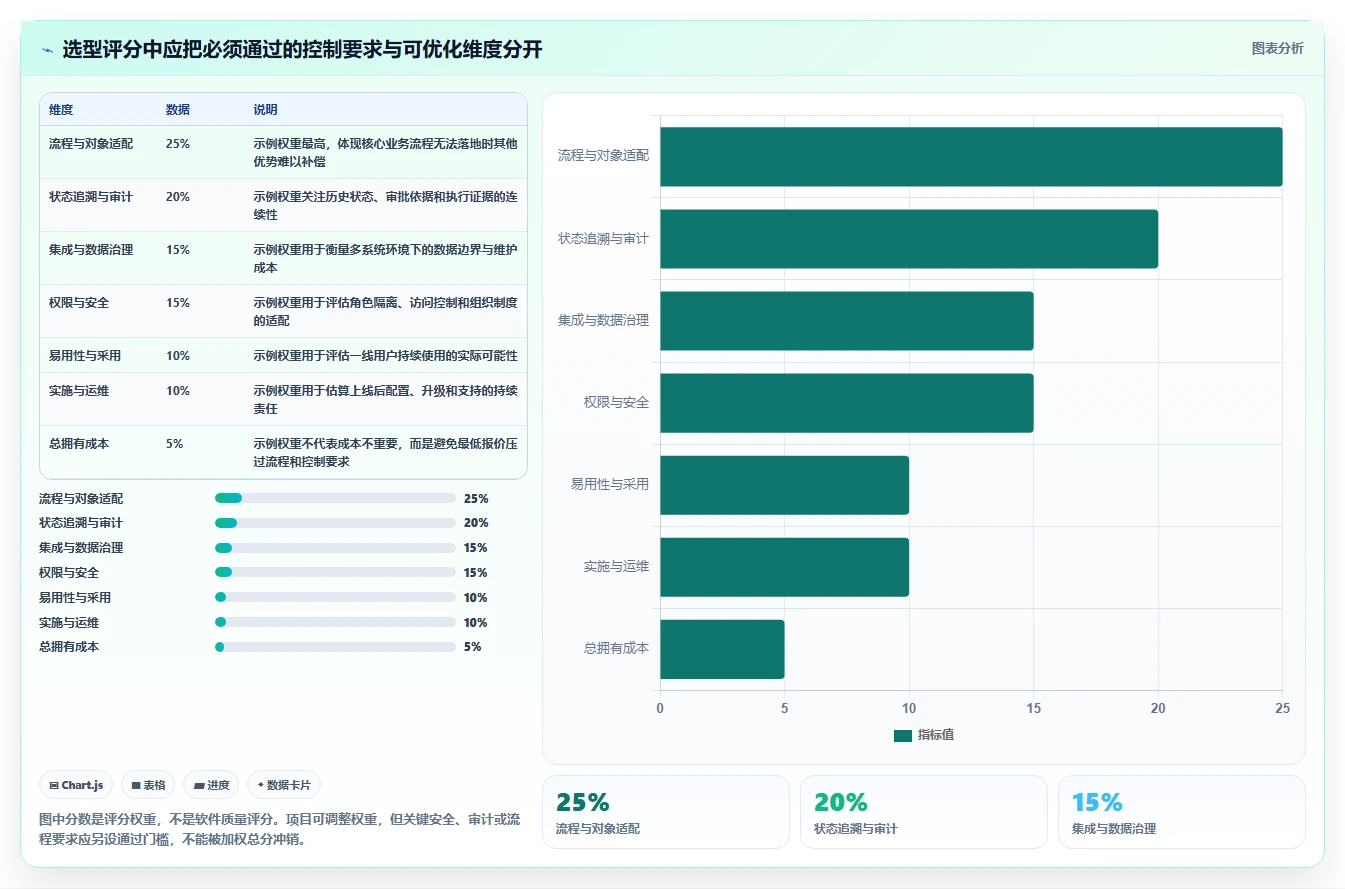
Task: Click the 数据 column header
Action: 178,109
